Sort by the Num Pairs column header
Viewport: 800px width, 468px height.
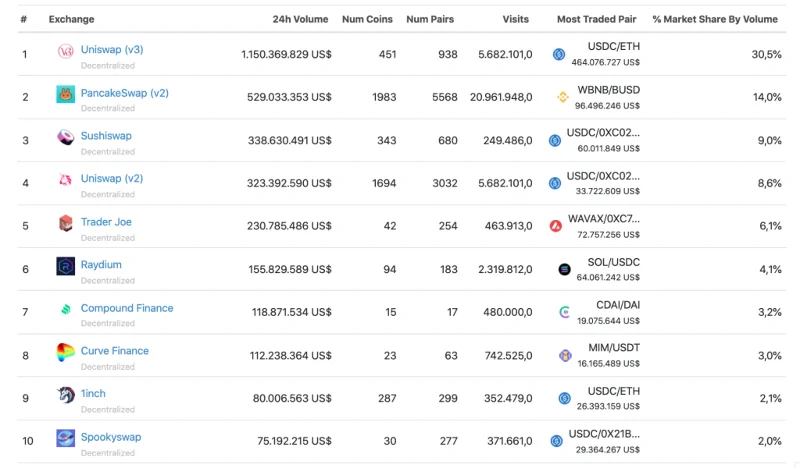pyautogui.click(x=430, y=19)
